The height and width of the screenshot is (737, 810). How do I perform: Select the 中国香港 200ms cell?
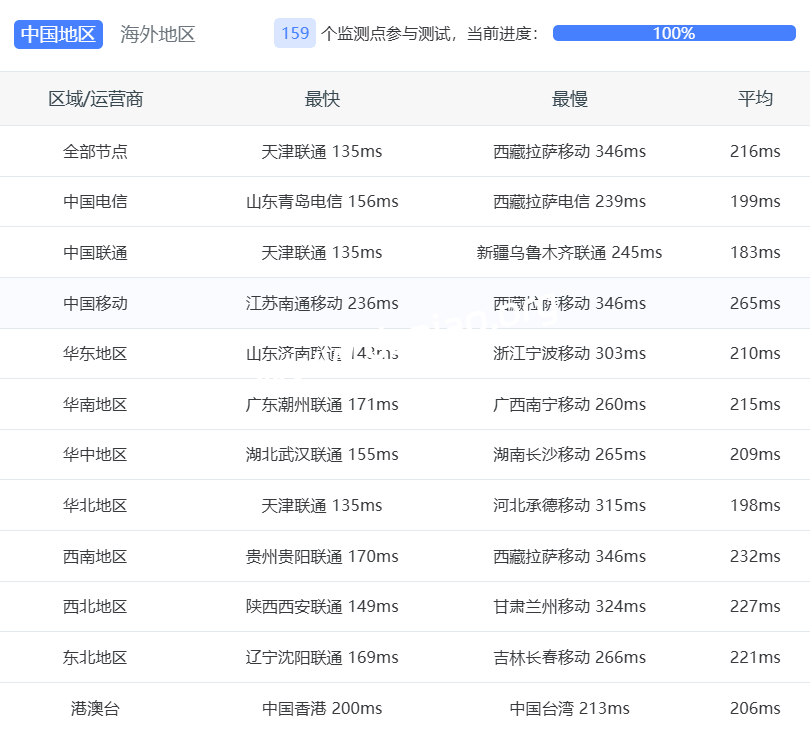(x=322, y=709)
